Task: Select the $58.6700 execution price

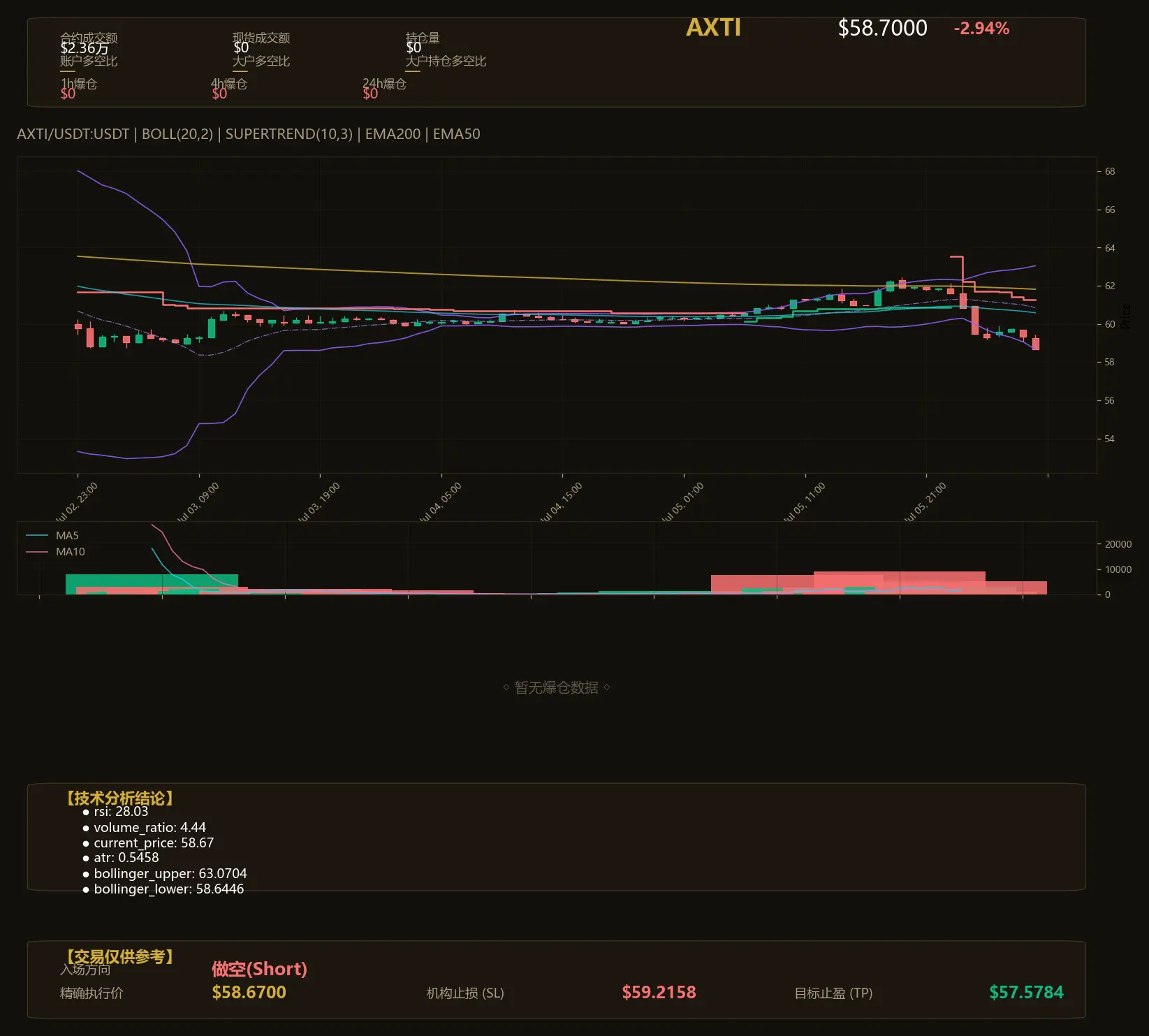Action: click(x=249, y=993)
